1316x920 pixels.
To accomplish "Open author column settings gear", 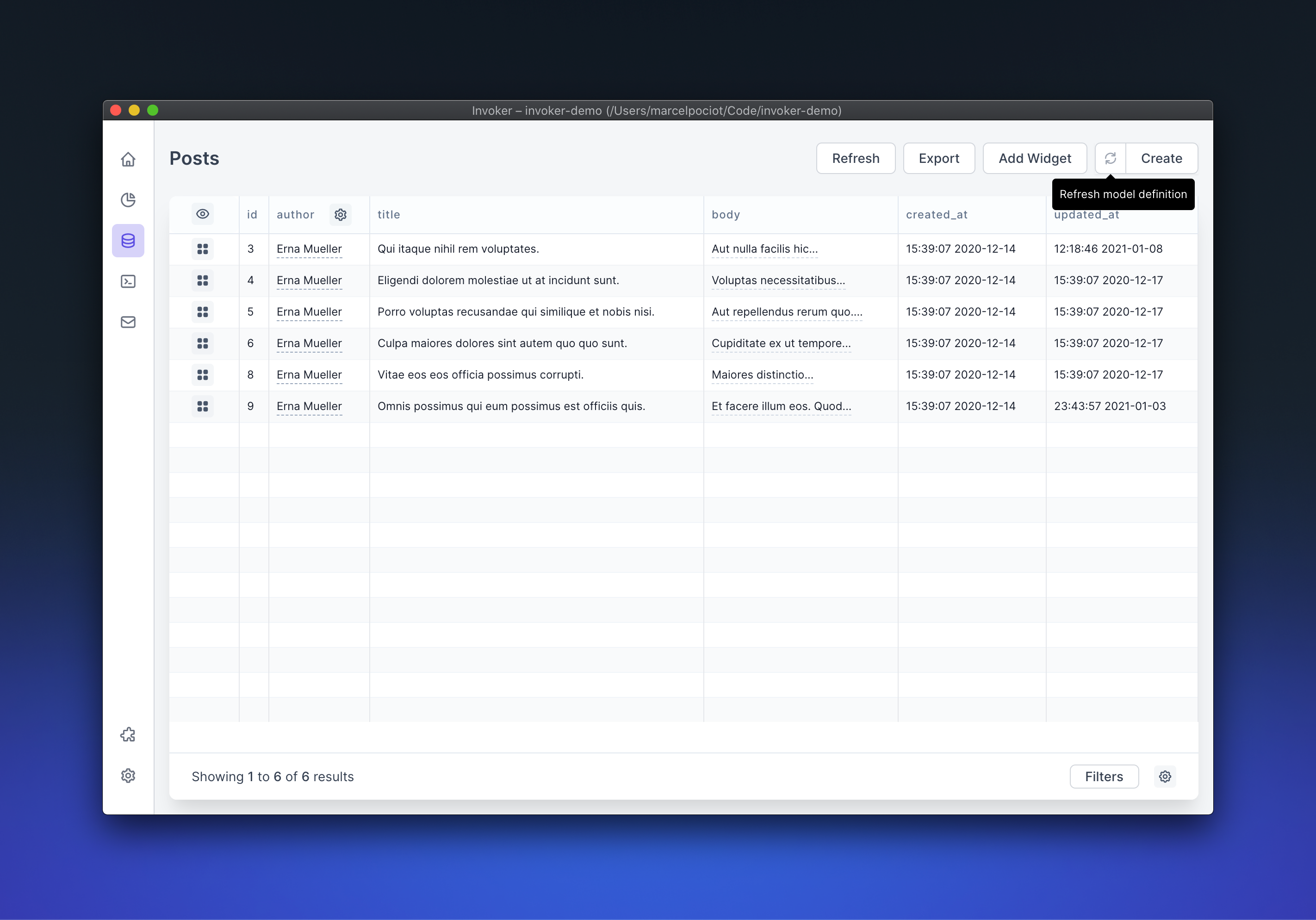I will click(x=341, y=214).
